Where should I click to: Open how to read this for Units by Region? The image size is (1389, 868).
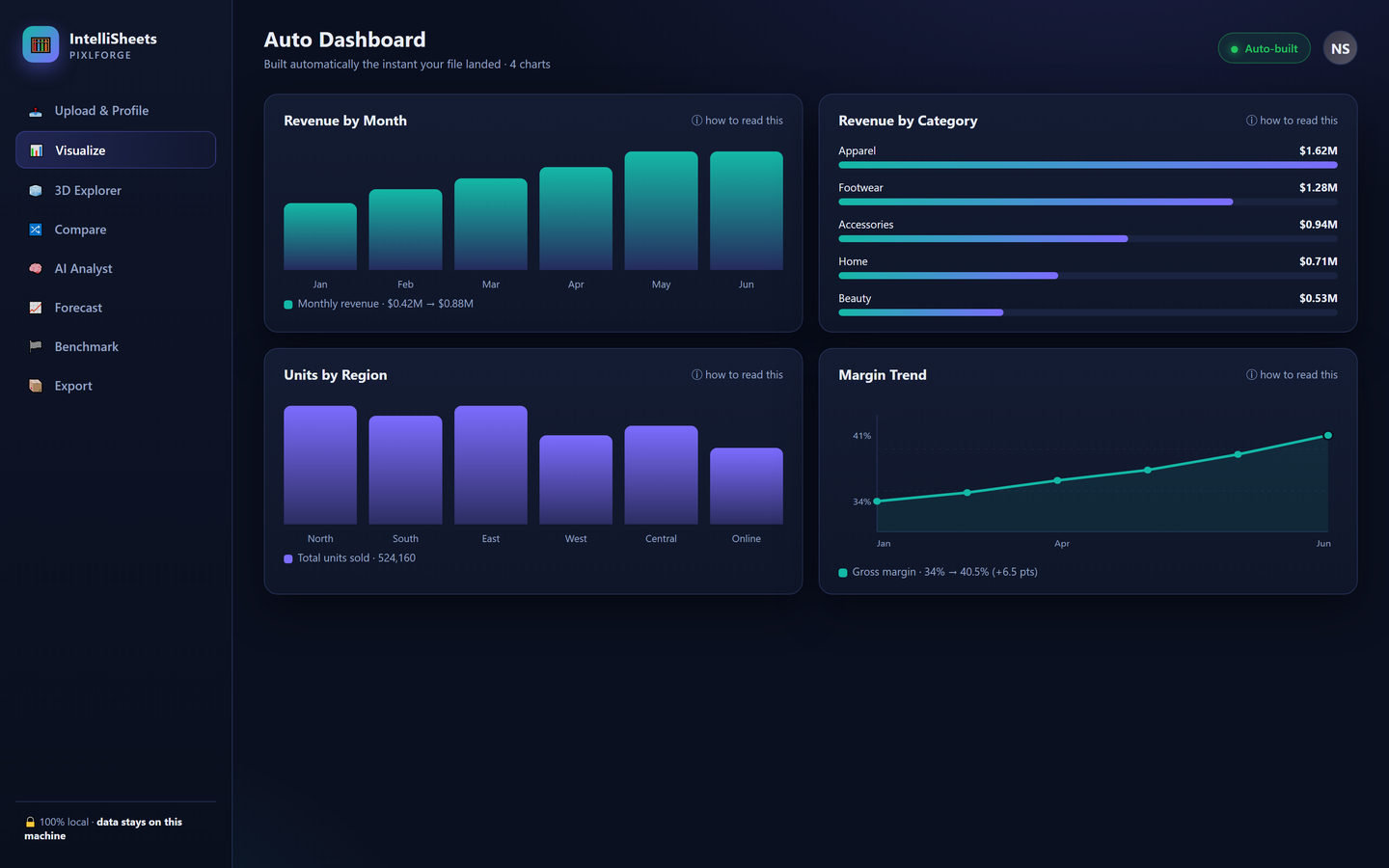(737, 375)
